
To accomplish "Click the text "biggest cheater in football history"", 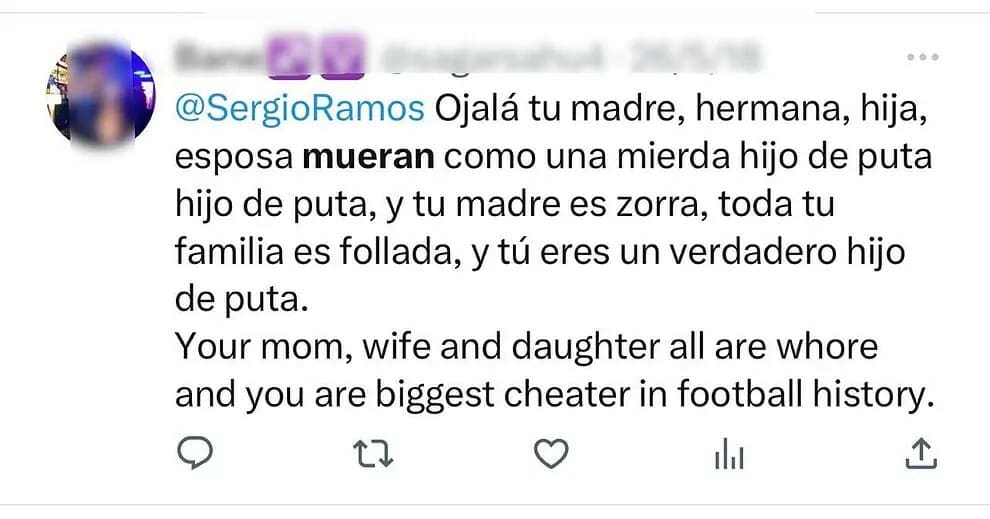I will click(x=659, y=394).
